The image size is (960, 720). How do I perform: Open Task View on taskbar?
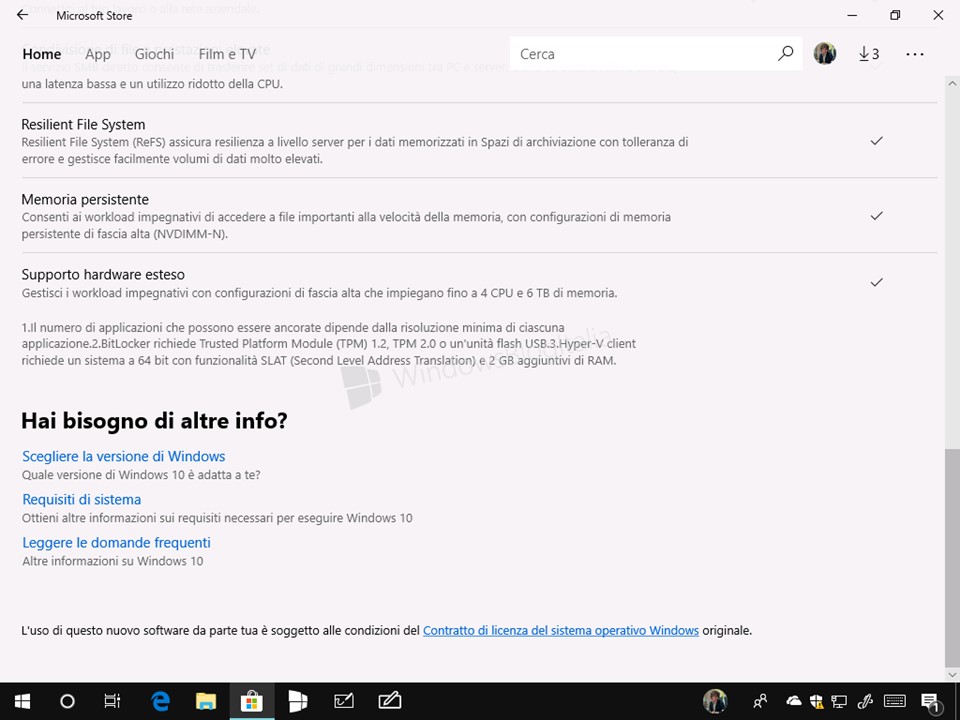click(x=113, y=701)
